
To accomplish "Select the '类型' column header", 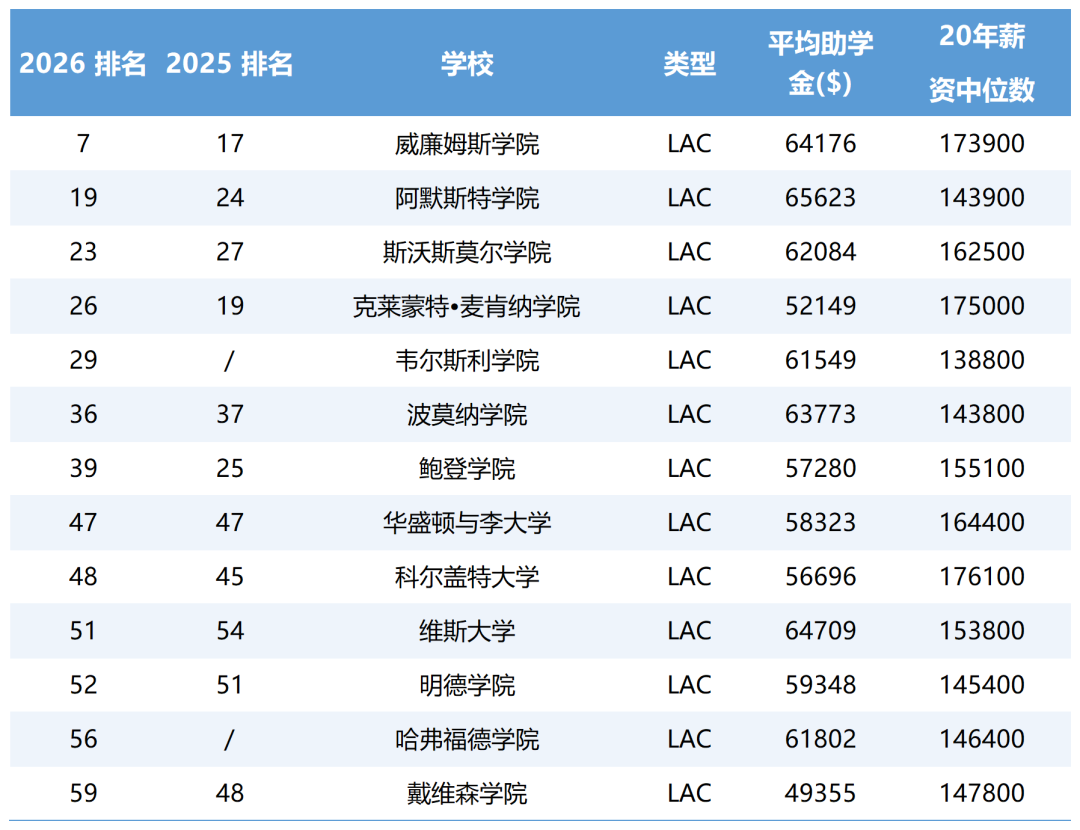I will [689, 64].
